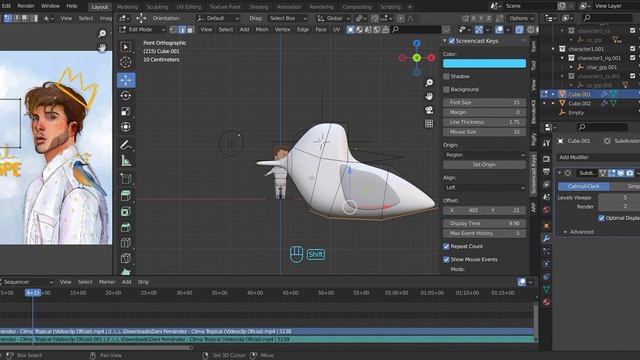The width and height of the screenshot is (640, 360).
Task: Select the Catmull-Clark subdivision type
Action: click(x=584, y=186)
